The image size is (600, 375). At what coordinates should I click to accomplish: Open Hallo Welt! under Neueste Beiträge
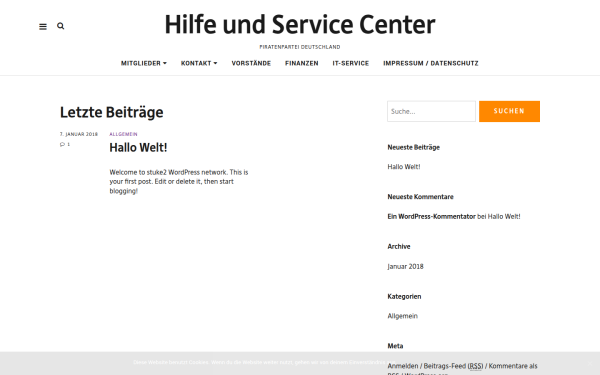coord(404,167)
